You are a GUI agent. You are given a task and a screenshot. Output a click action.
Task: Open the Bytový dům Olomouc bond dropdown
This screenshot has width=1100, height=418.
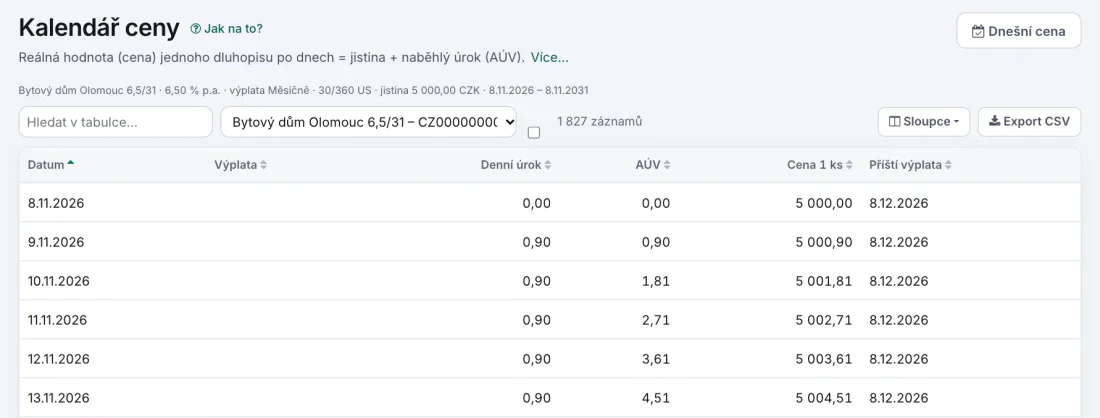pos(368,122)
